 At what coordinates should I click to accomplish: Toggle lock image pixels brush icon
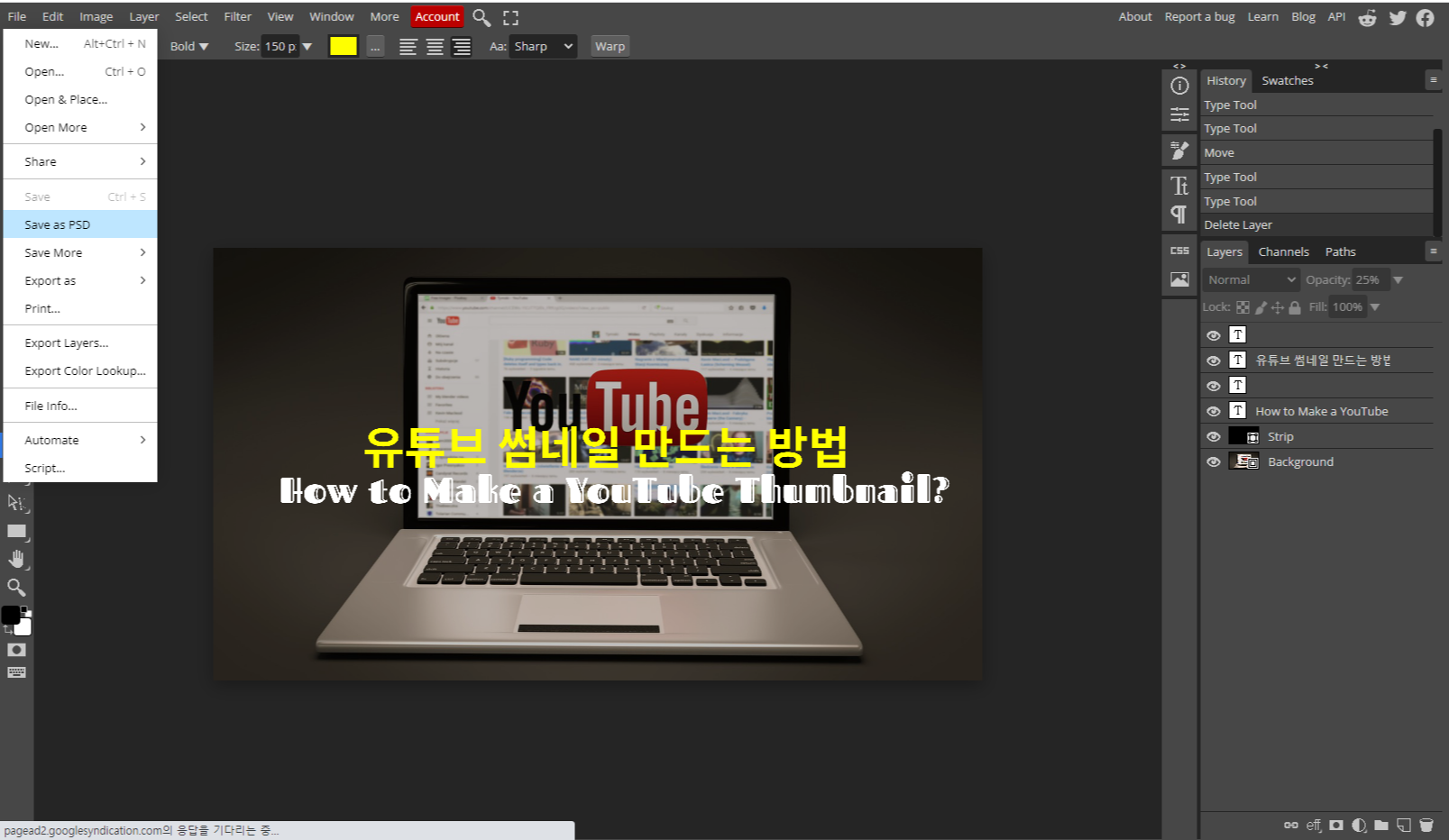(1261, 307)
